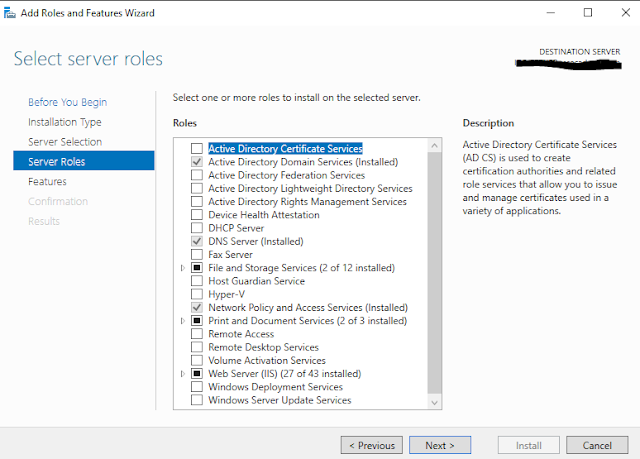Image resolution: width=640 pixels, height=459 pixels.
Task: Select the Volume Activation Services label
Action: click(x=267, y=360)
